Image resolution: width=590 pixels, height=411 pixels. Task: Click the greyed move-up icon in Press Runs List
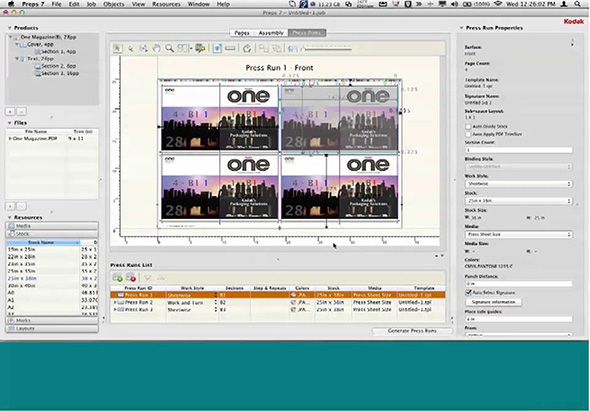[161, 278]
